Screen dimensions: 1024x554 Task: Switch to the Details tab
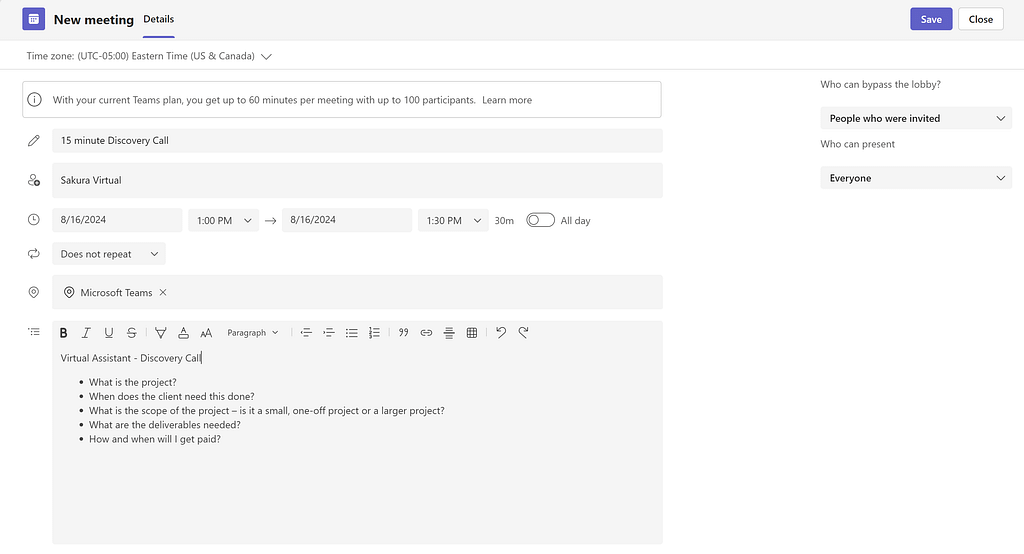click(158, 19)
